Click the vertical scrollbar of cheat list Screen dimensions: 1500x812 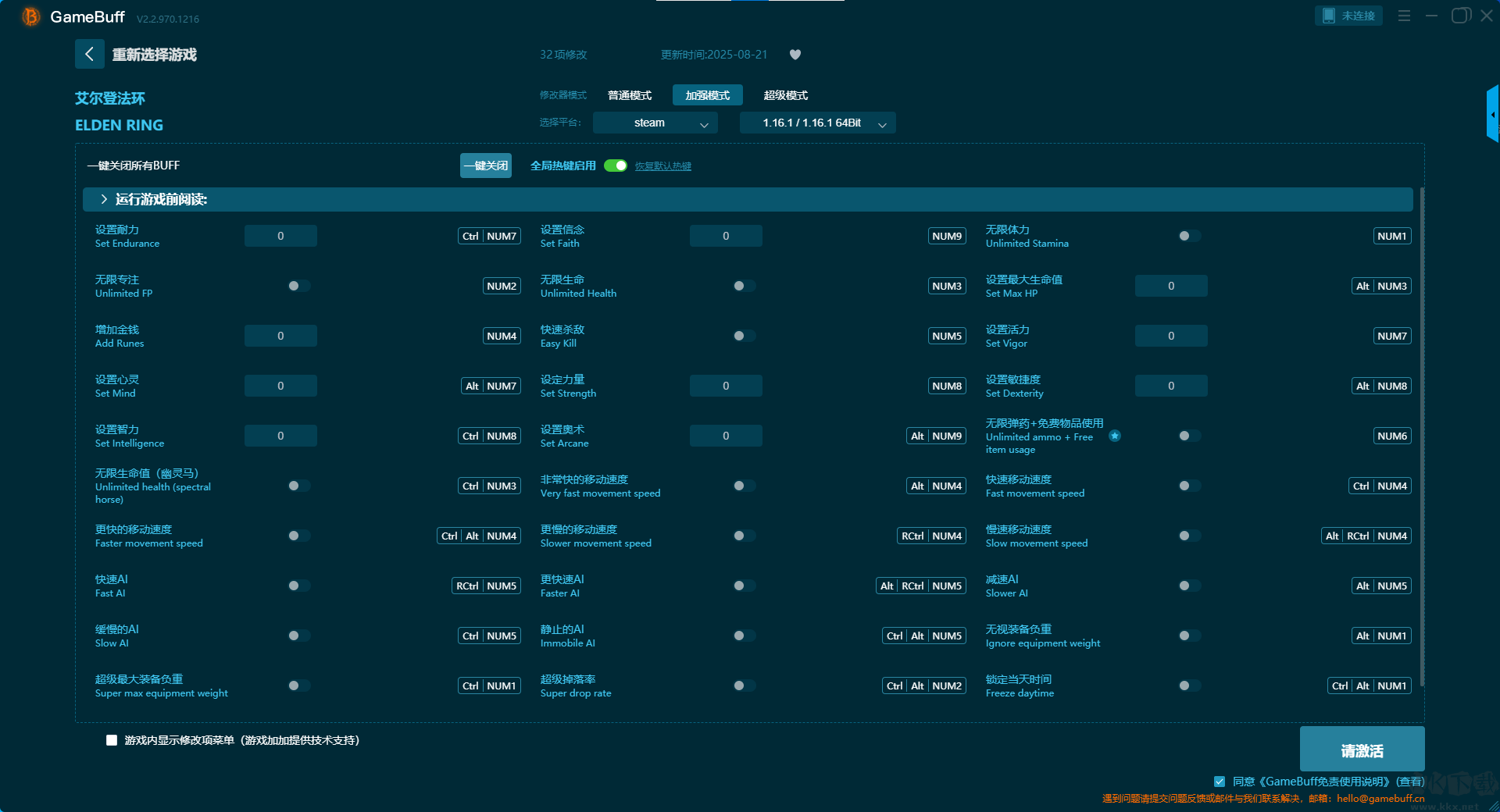pyautogui.click(x=1422, y=437)
